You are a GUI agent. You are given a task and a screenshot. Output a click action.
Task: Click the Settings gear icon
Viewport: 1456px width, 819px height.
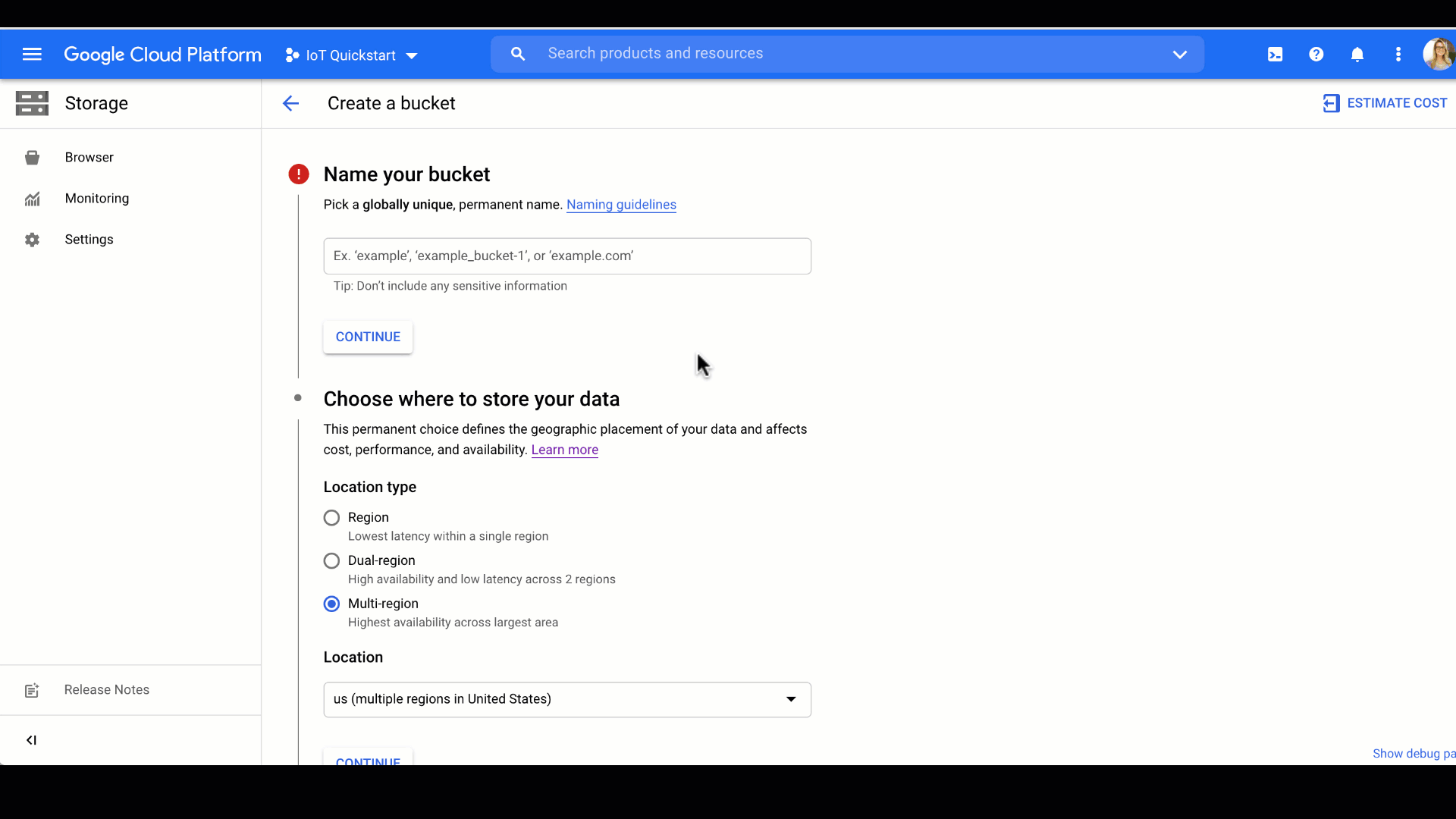(32, 240)
